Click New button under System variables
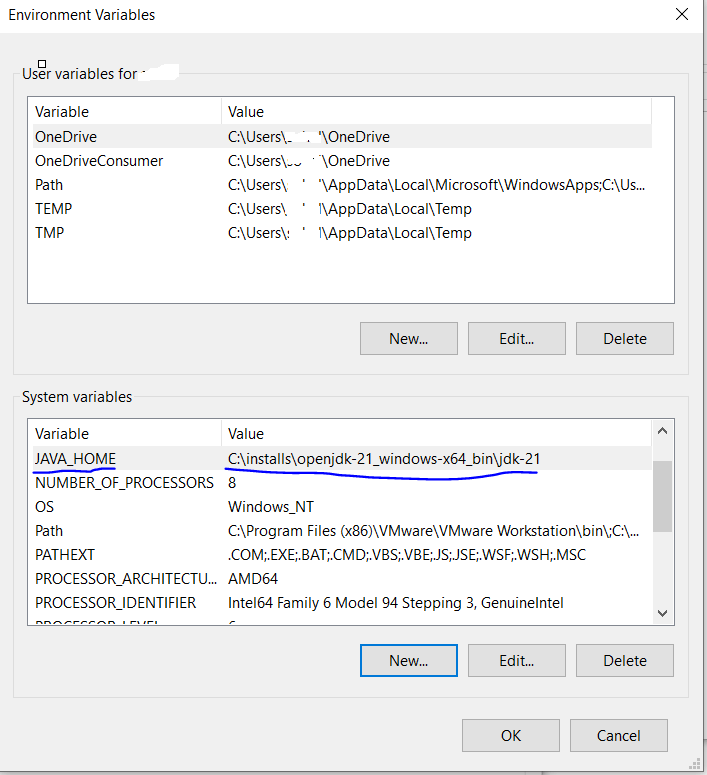Viewport: 707px width, 775px height. coord(408,660)
